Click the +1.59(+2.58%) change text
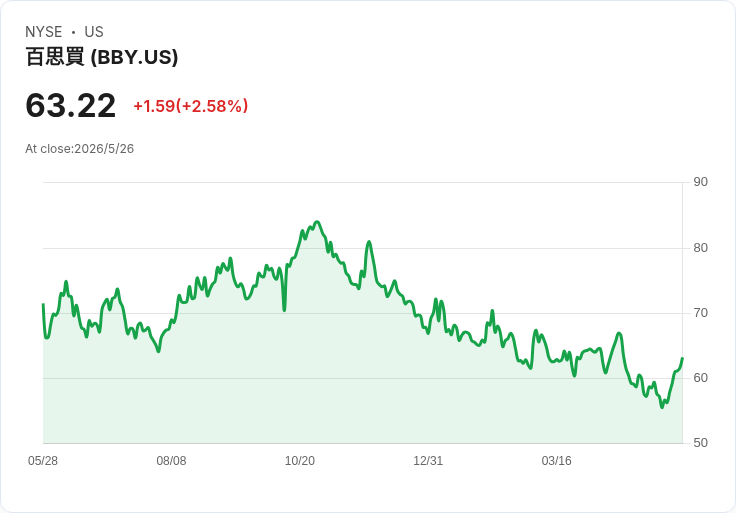 click(x=191, y=106)
